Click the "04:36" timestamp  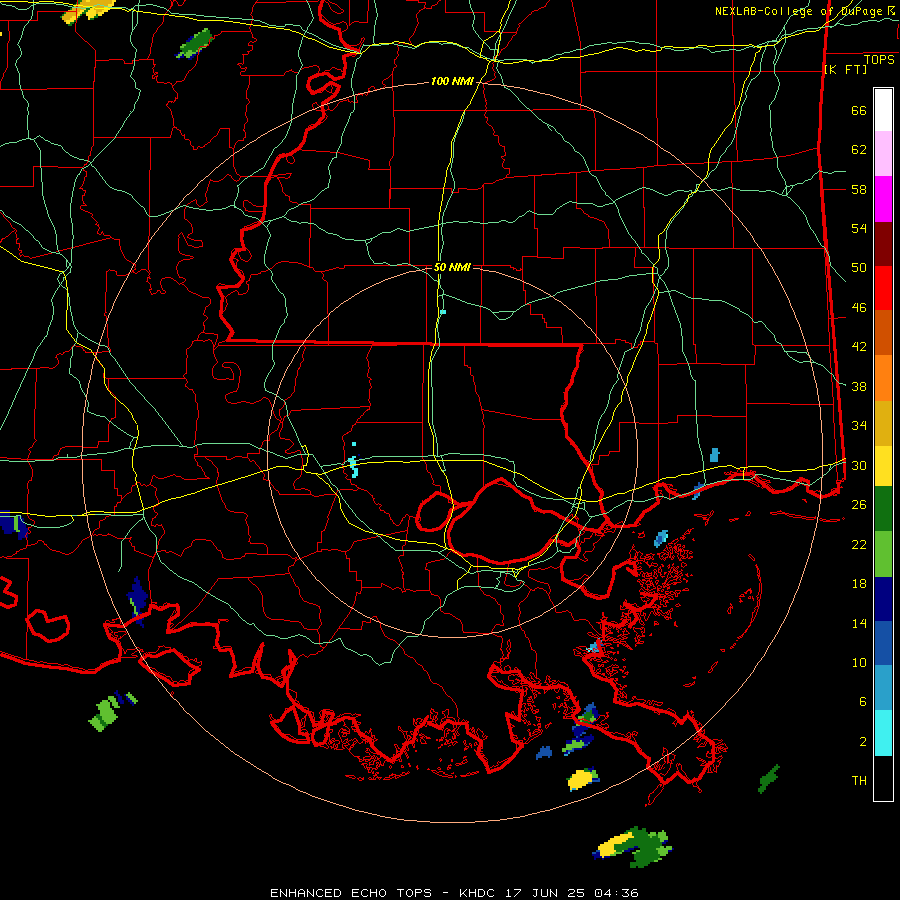(x=616, y=893)
